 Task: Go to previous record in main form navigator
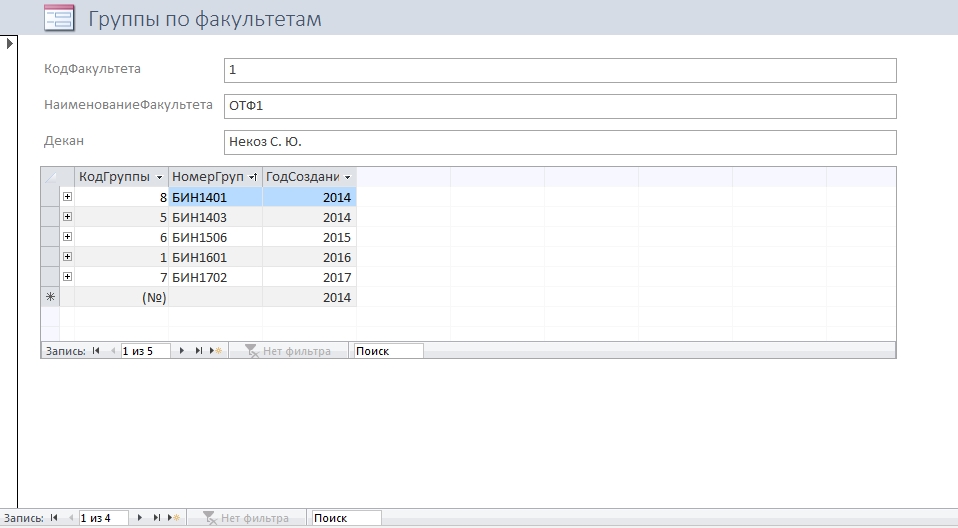70,518
